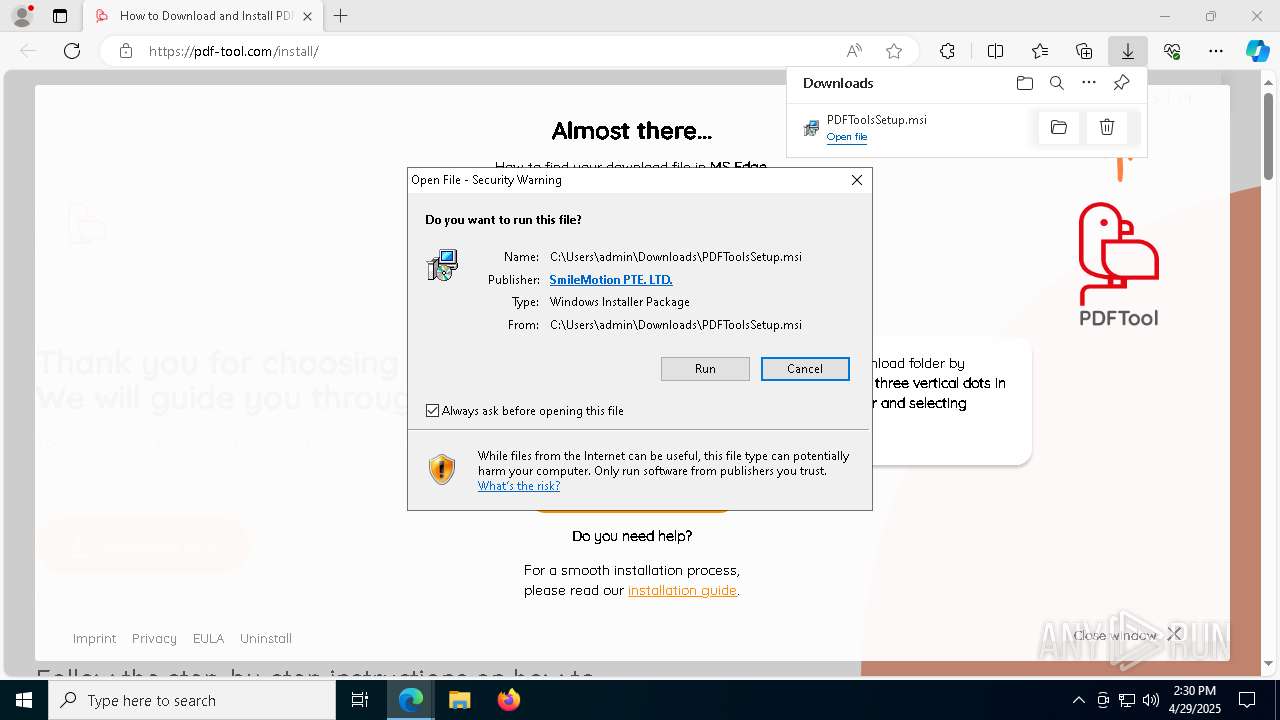The height and width of the screenshot is (720, 1280).
Task: Launch Firefox from the taskbar
Action: (508, 700)
